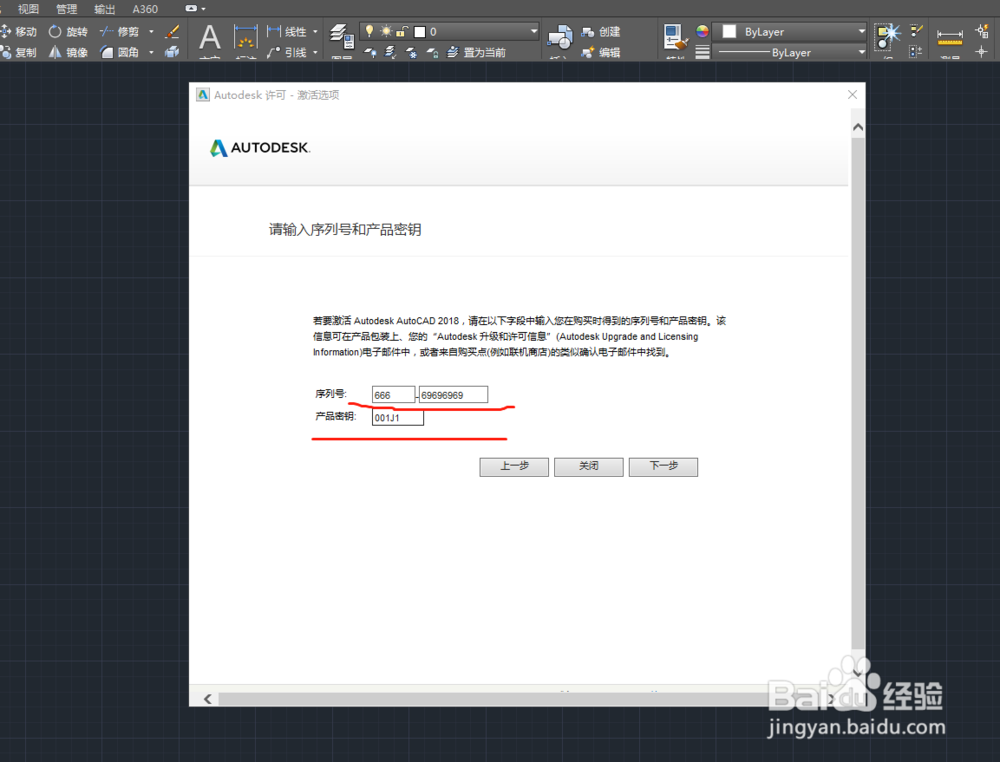The image size is (1000, 762).
Task: Click the dialog vertical scrollbar track
Action: click(x=858, y=395)
